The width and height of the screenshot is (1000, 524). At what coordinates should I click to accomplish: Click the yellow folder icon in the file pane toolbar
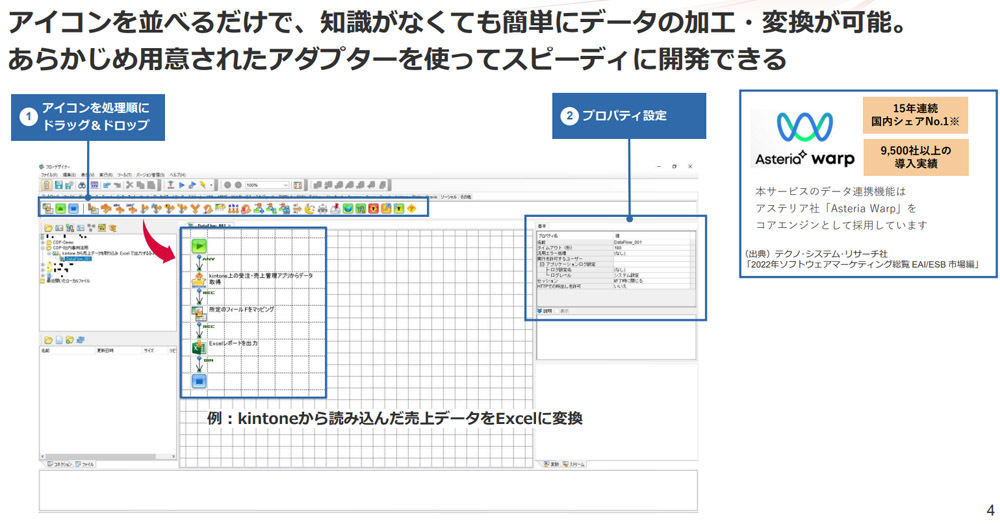(x=48, y=340)
